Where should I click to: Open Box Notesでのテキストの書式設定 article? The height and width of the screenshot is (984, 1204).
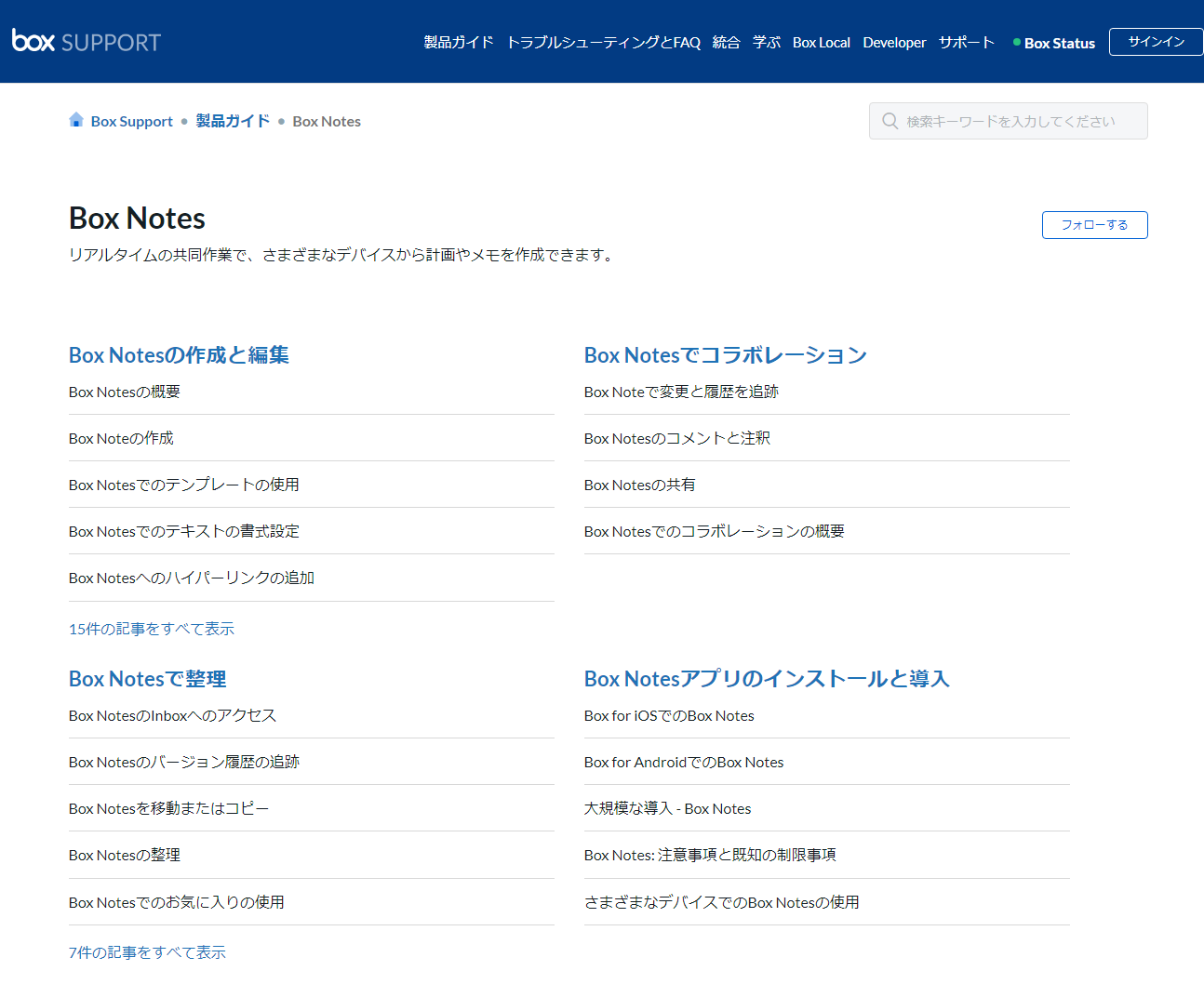[x=184, y=531]
